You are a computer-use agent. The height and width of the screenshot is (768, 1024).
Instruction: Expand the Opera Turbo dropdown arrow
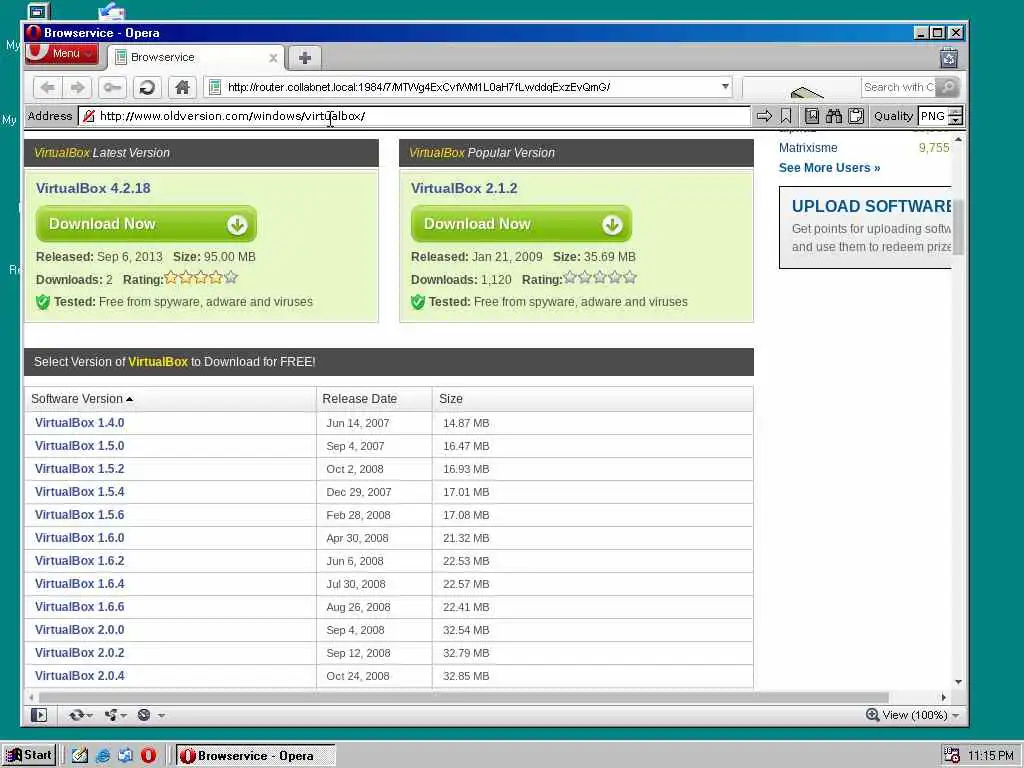click(x=161, y=716)
